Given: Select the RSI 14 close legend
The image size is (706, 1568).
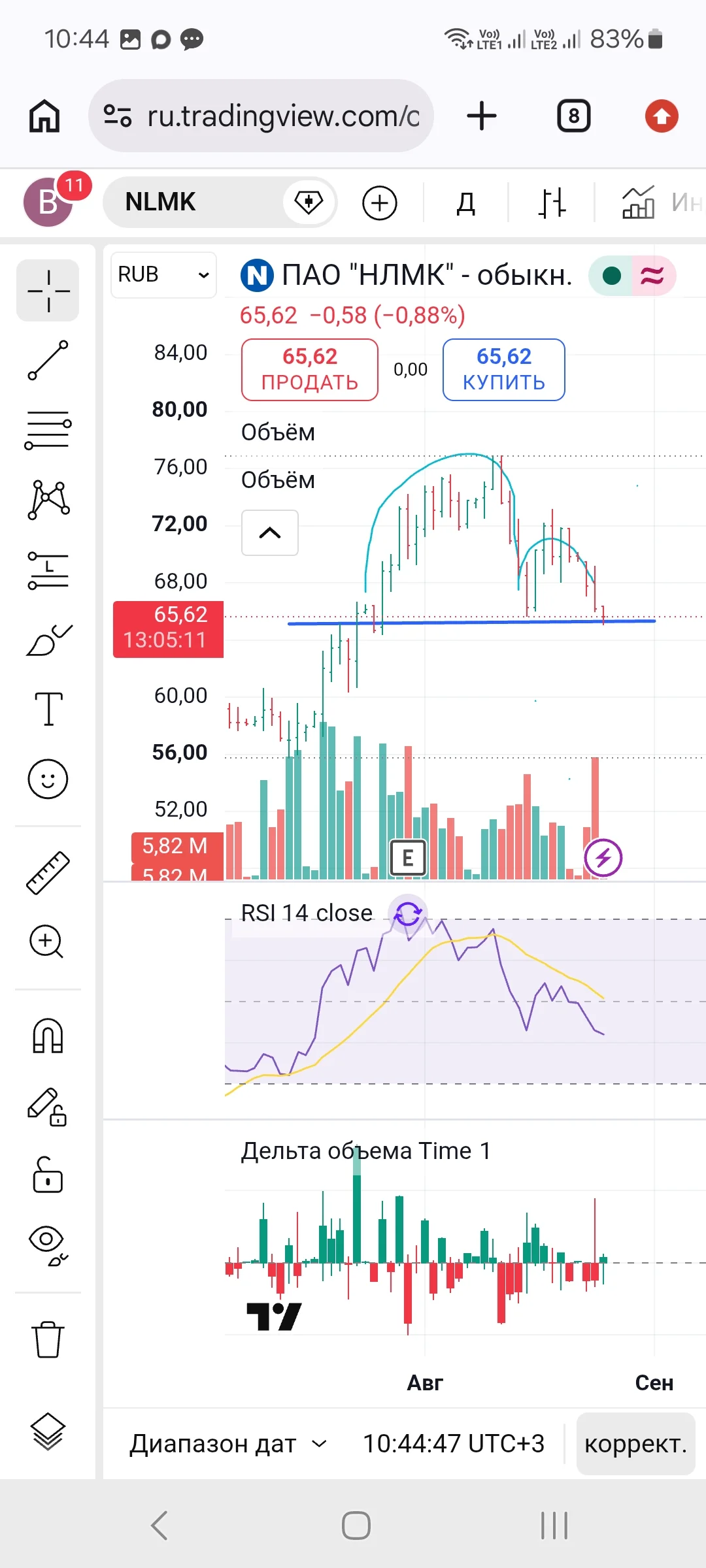Looking at the screenshot, I should tap(307, 913).
